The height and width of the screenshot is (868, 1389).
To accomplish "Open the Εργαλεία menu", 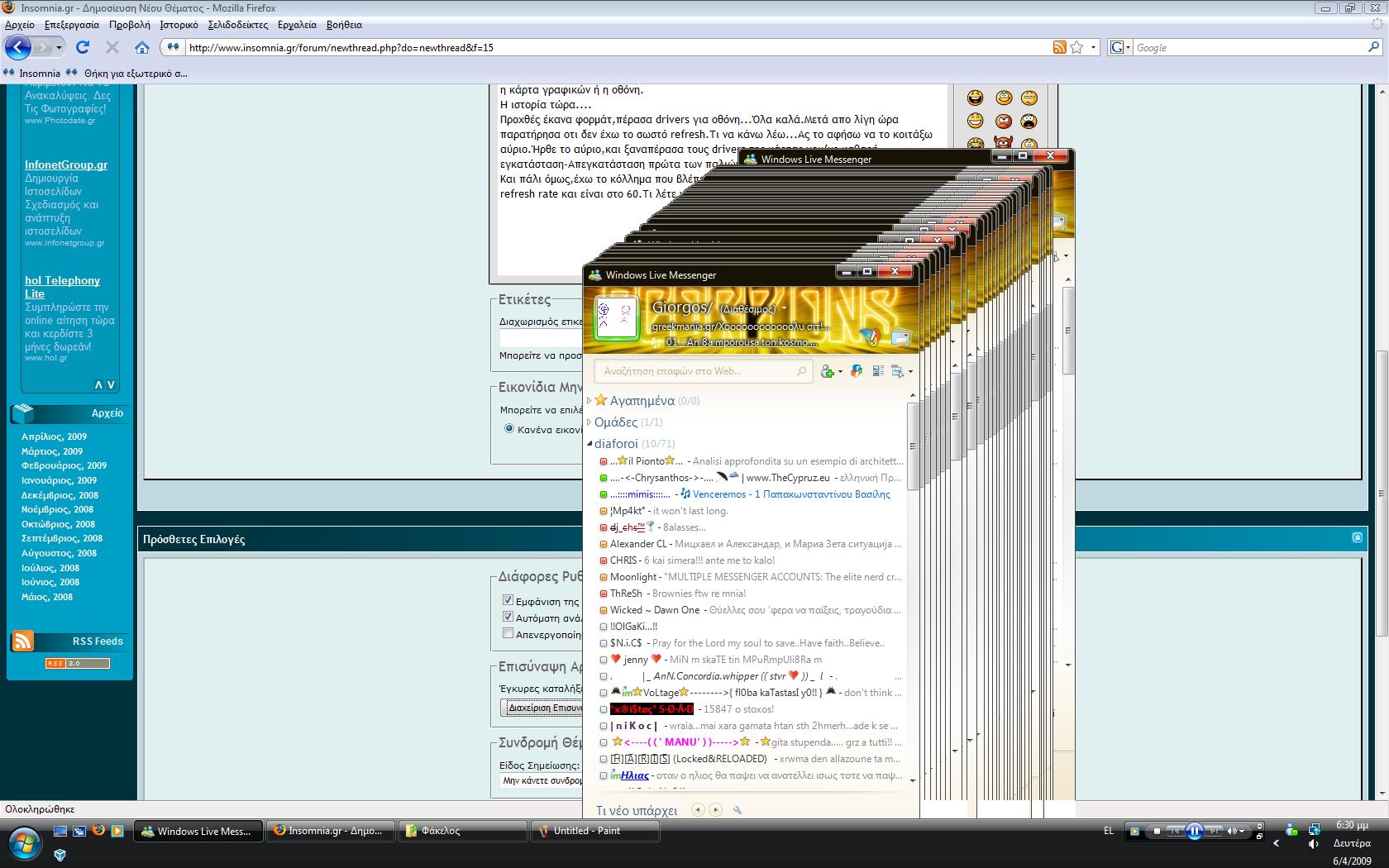I will (297, 25).
